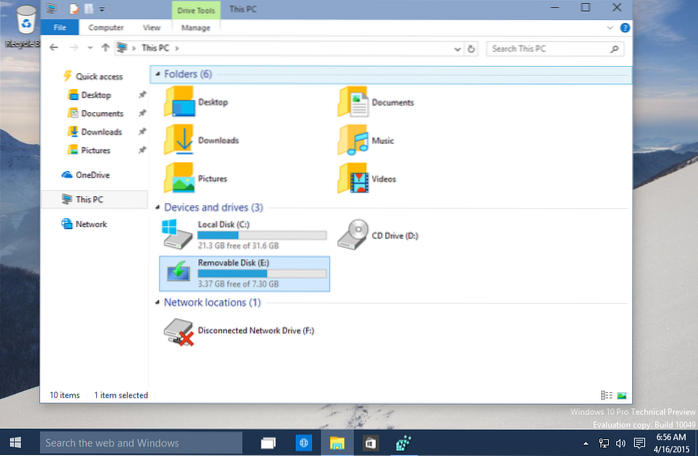Open the Downloads folder in the Folders group
The width and height of the screenshot is (698, 456).
[202, 140]
